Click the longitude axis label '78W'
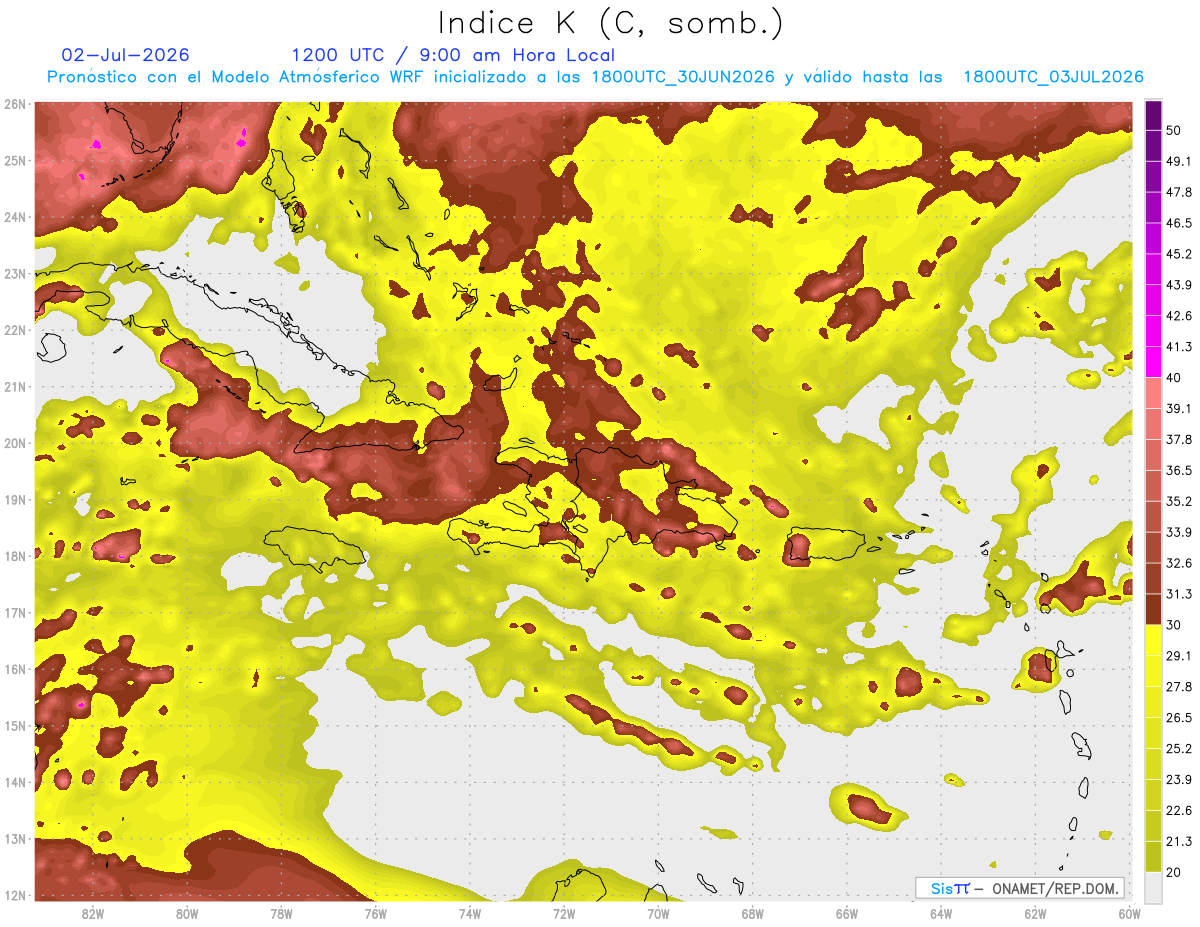Screen dimensions: 1200x927 pos(281,914)
